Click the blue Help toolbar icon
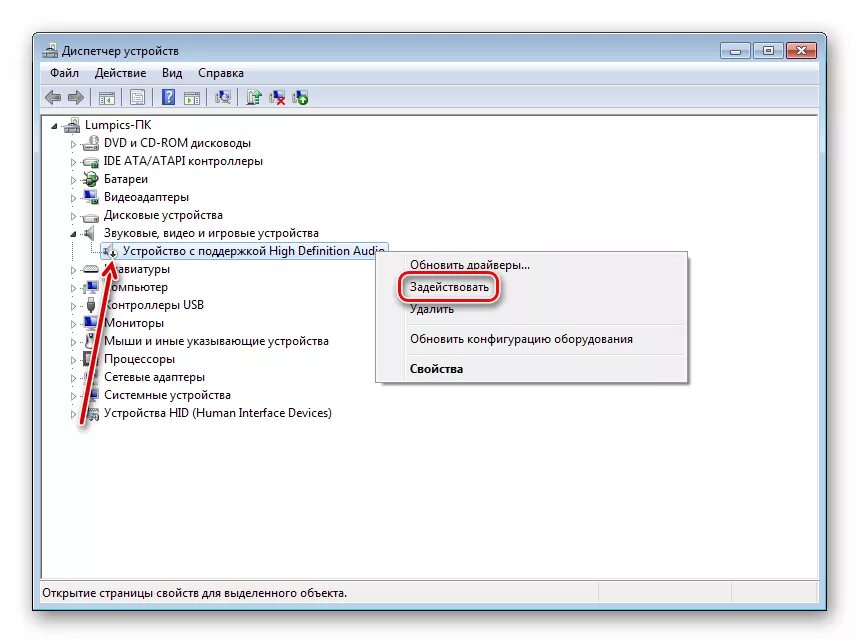The width and height of the screenshot is (859, 643). (169, 97)
